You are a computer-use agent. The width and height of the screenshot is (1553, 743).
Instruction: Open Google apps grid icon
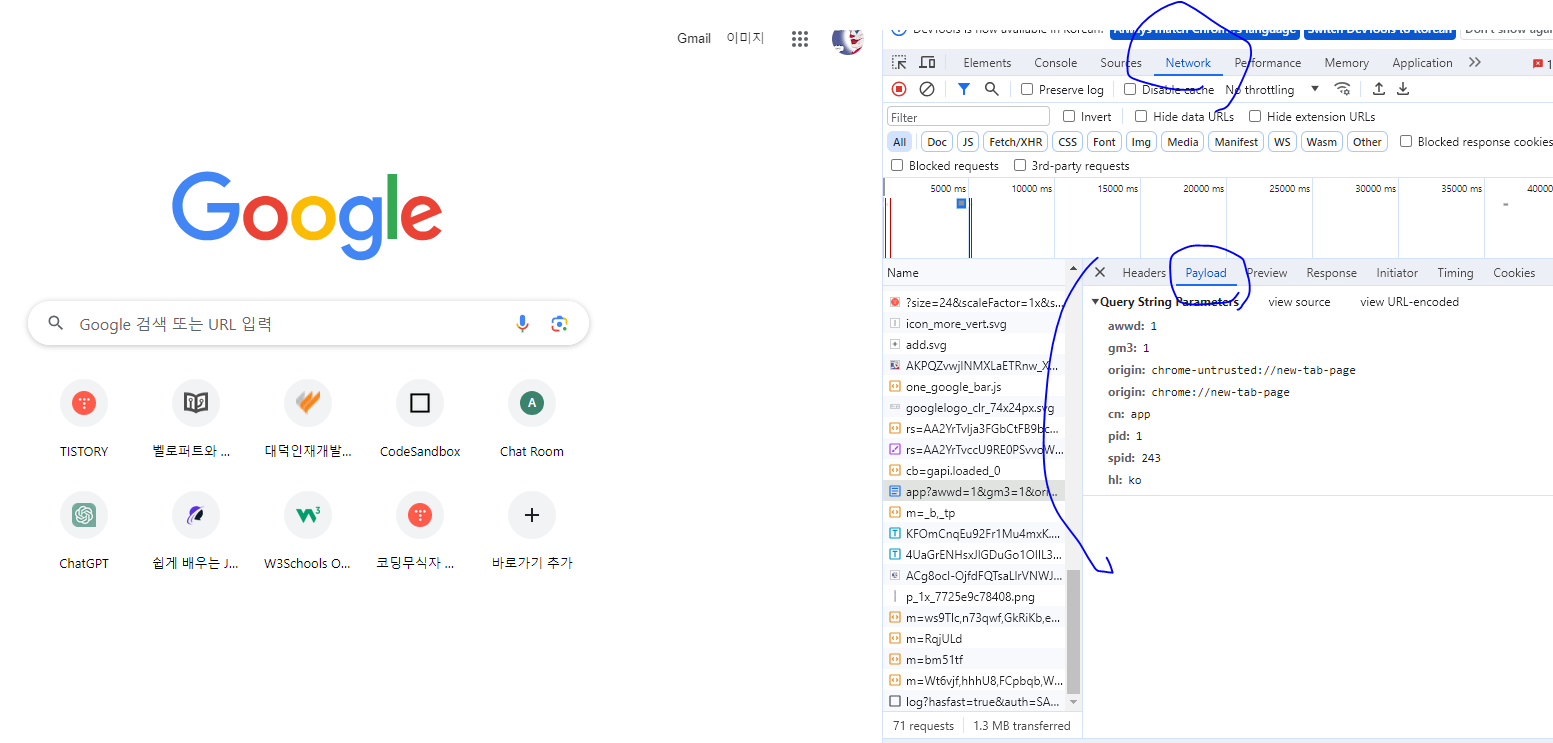point(800,39)
